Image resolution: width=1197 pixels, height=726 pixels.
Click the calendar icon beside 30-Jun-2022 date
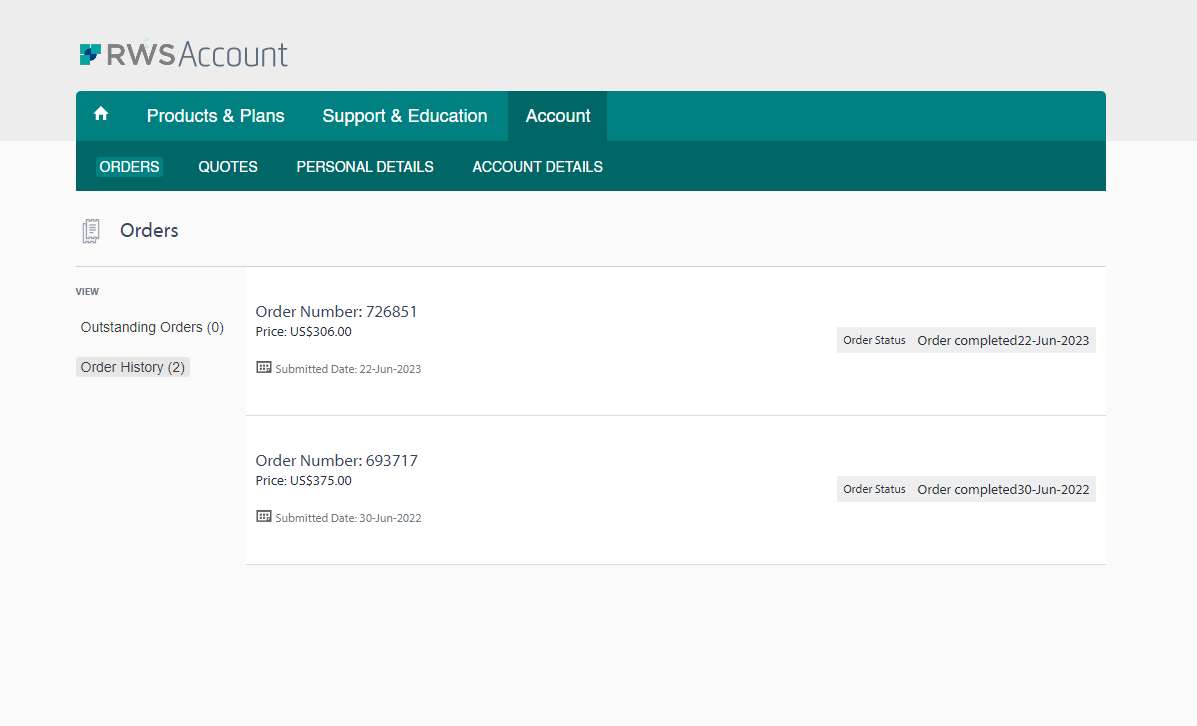point(264,516)
